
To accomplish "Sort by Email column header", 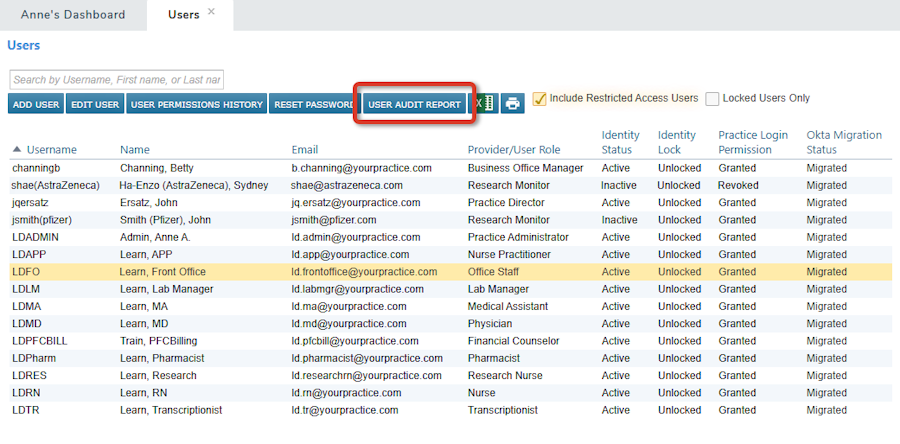I will pyautogui.click(x=305, y=150).
